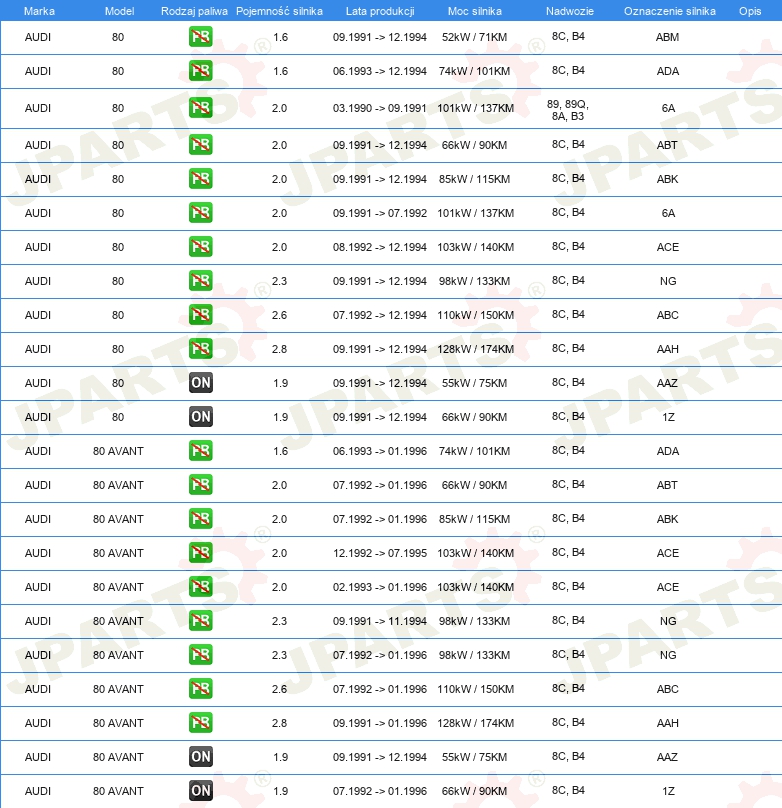Select the Model column header
Viewport: 782px width, 808px height.
(x=120, y=11)
